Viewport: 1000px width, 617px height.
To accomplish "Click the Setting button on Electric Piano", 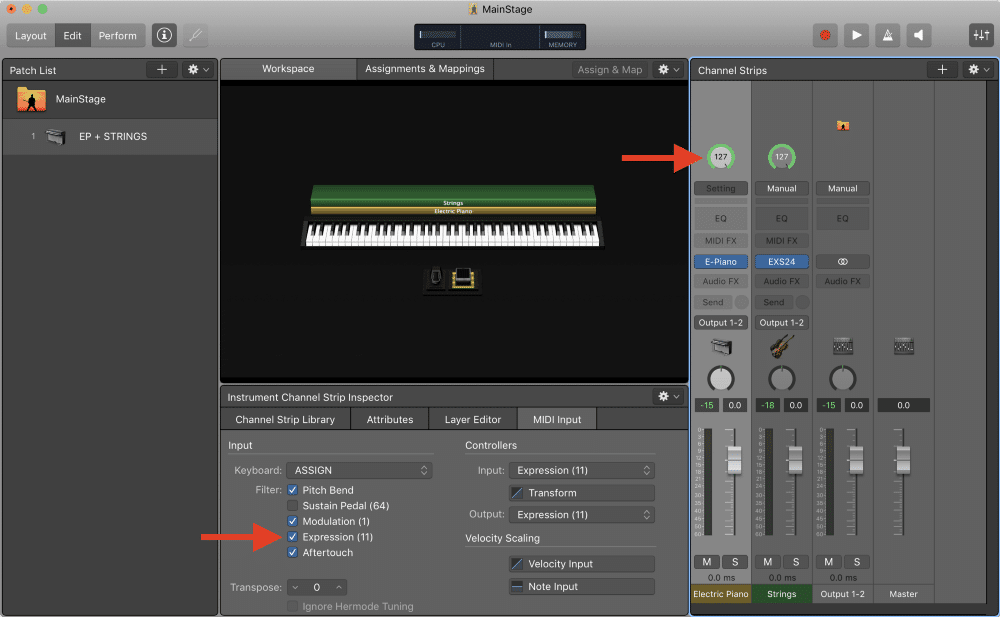I will pos(721,188).
